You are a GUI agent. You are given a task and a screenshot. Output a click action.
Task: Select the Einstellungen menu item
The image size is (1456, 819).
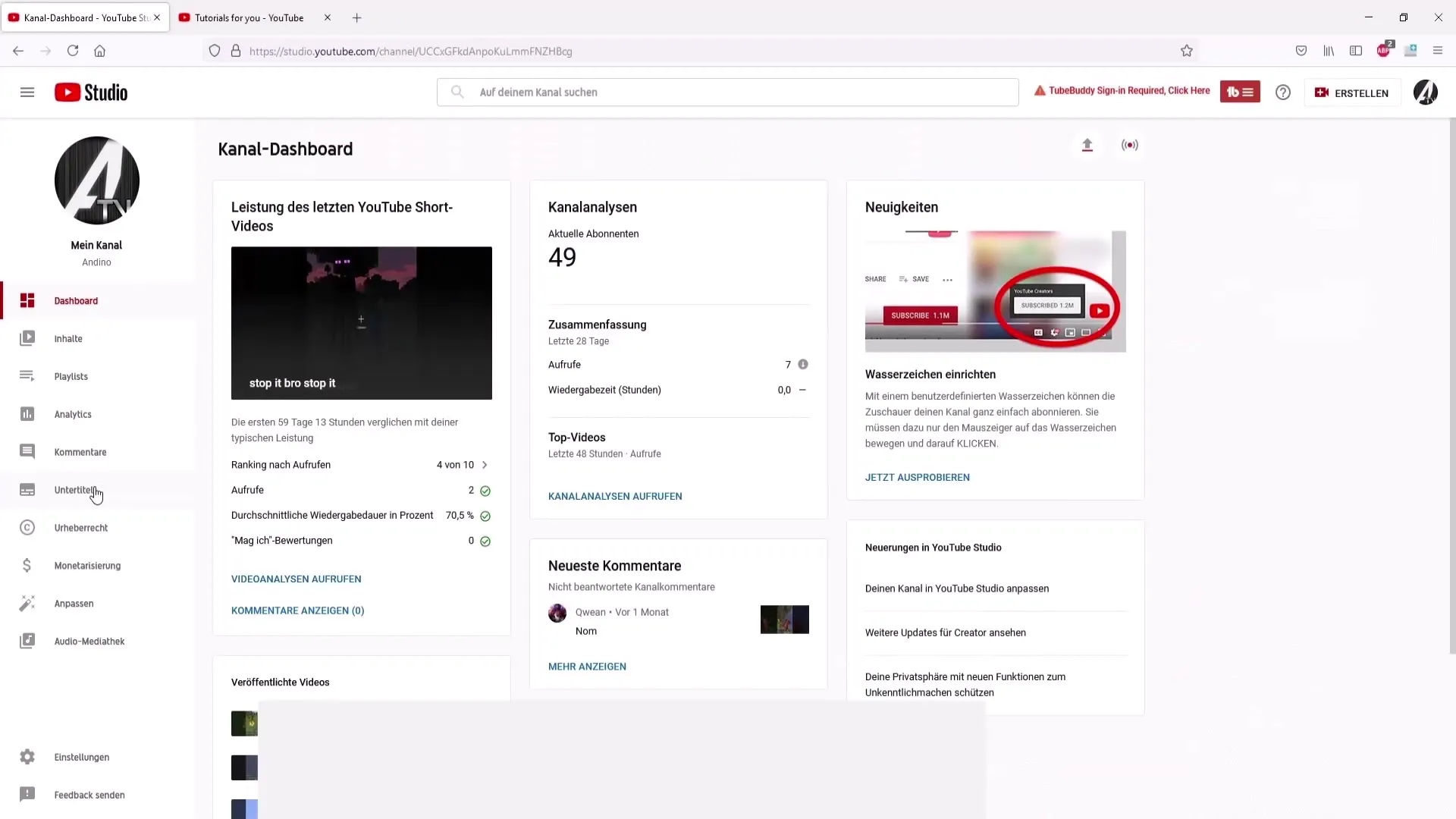[82, 757]
